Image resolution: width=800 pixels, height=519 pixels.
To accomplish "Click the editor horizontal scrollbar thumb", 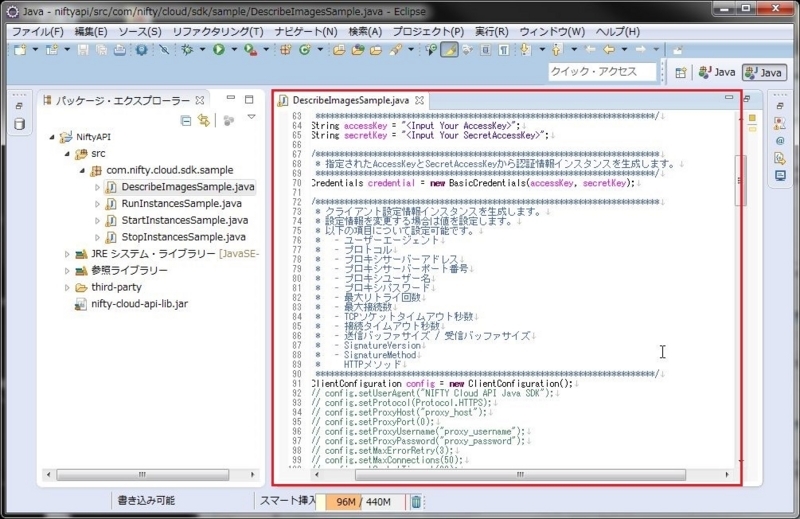I will (x=520, y=475).
